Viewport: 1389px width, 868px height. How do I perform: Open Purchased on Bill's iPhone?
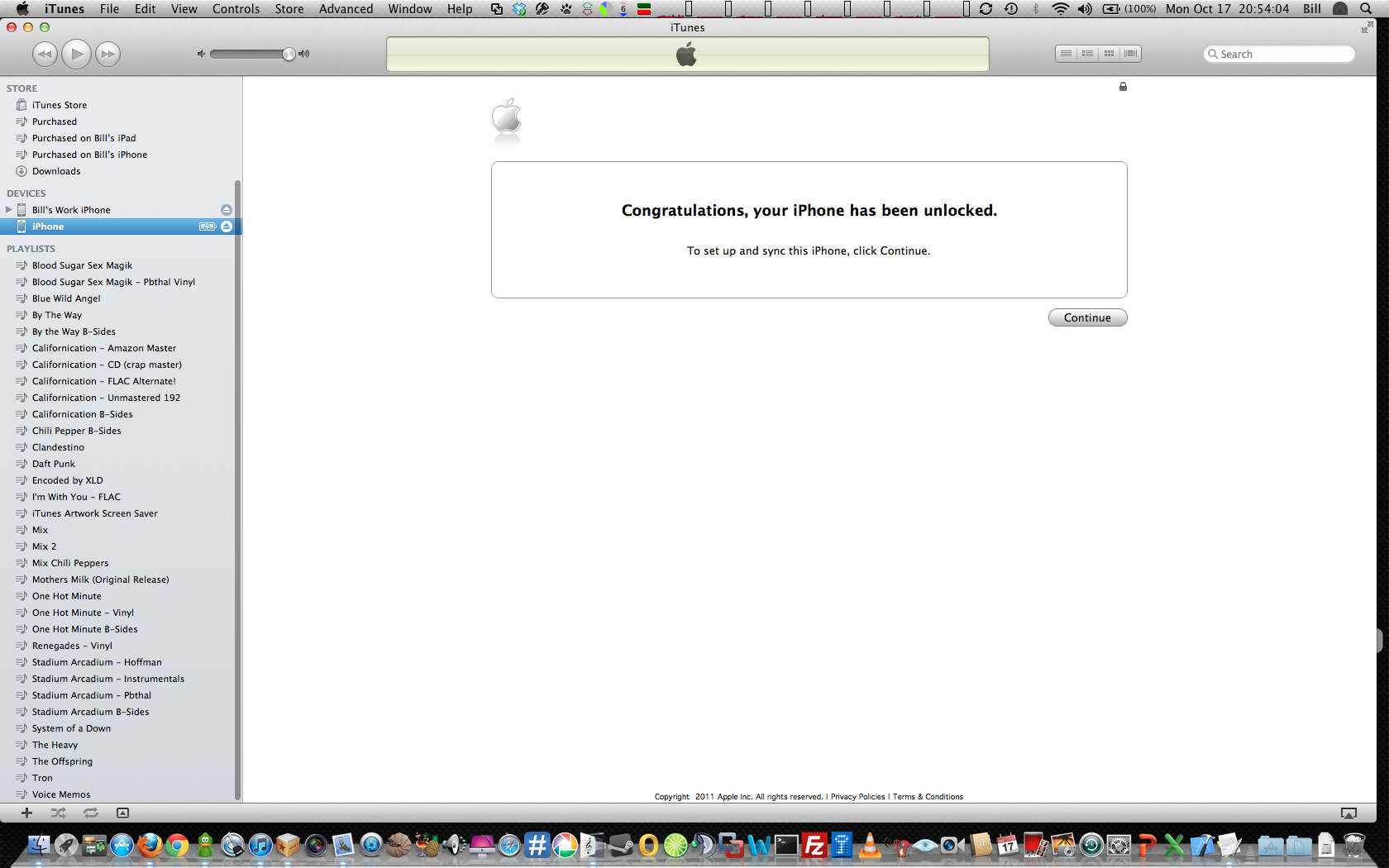[89, 155]
